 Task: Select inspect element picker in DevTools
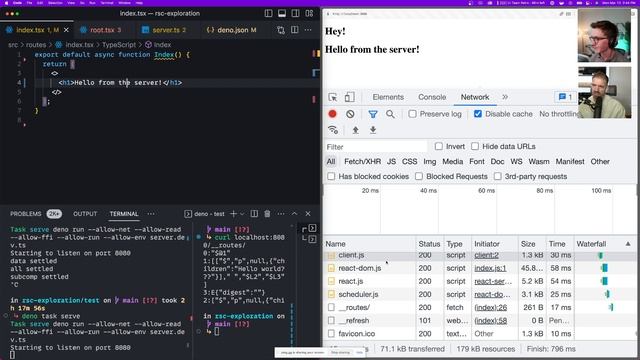(333, 97)
